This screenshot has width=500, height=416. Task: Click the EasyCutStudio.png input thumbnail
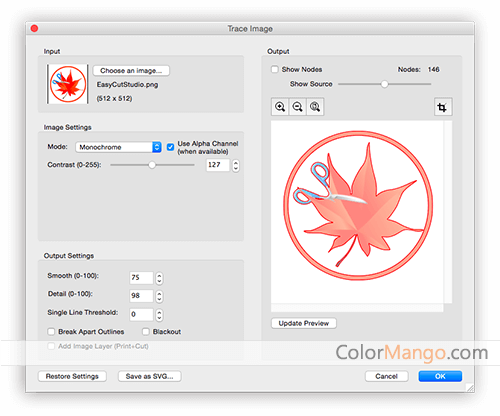(x=68, y=84)
